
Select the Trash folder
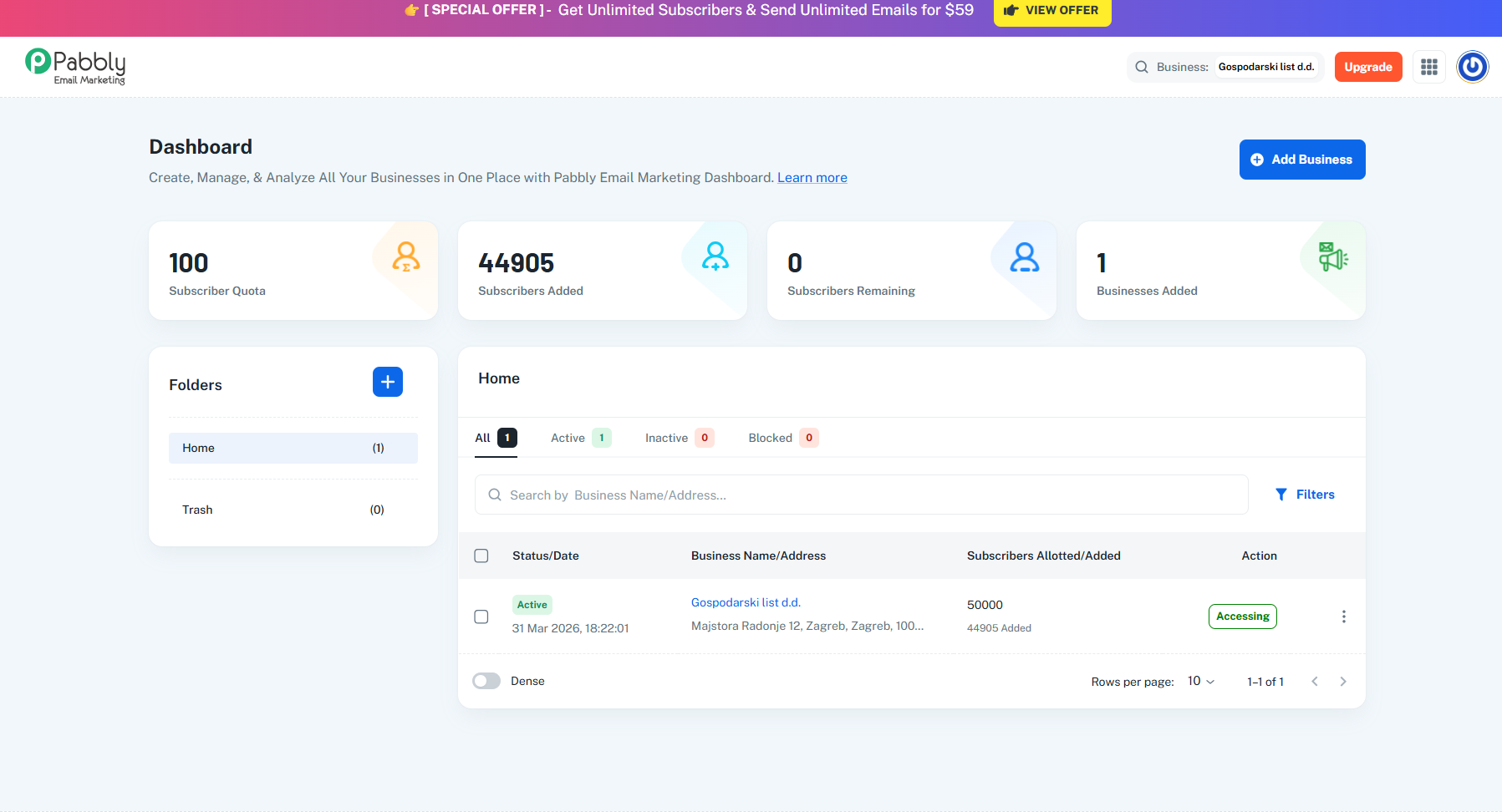(x=293, y=510)
